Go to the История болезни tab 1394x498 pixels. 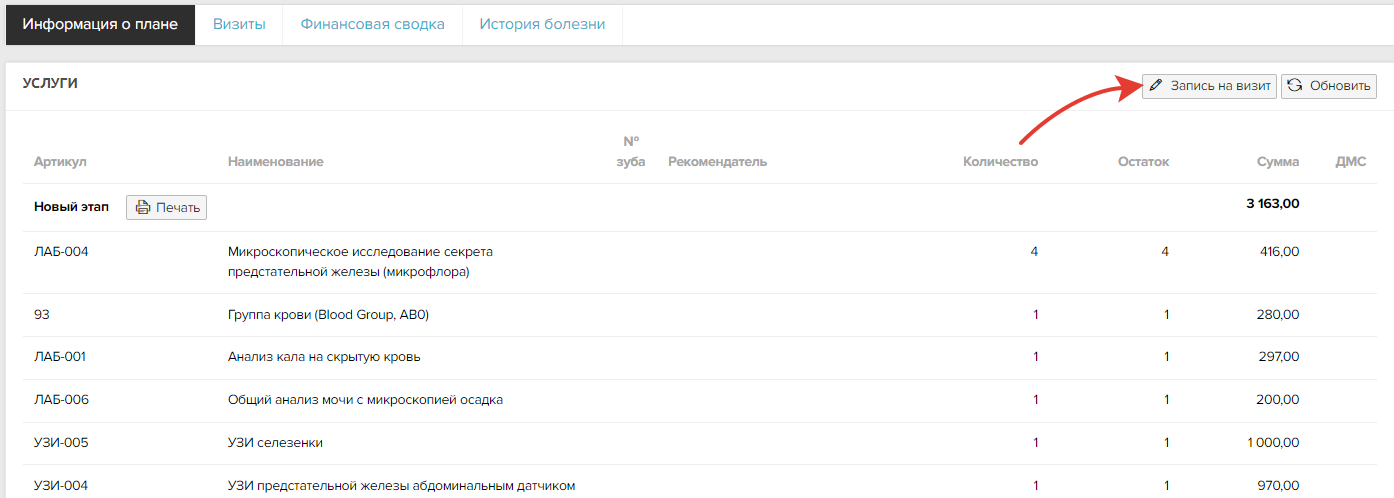click(x=542, y=24)
